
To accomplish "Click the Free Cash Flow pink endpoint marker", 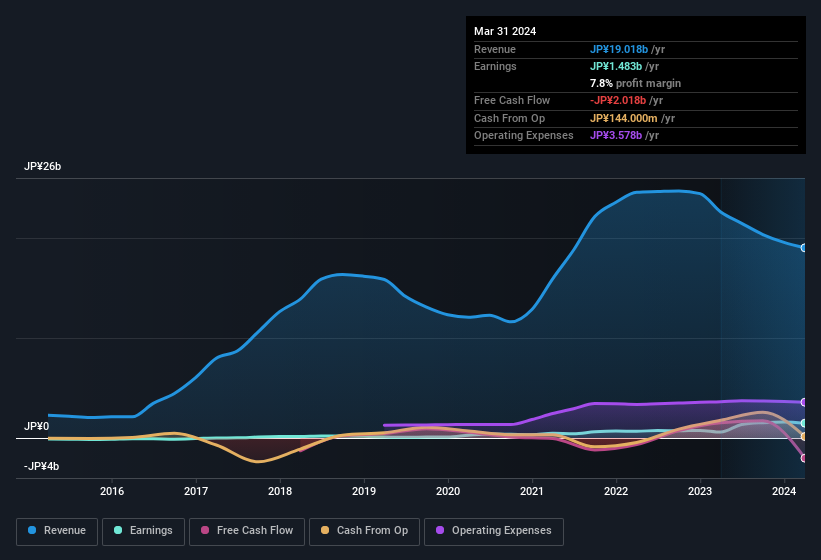I will pyautogui.click(x=804, y=458).
